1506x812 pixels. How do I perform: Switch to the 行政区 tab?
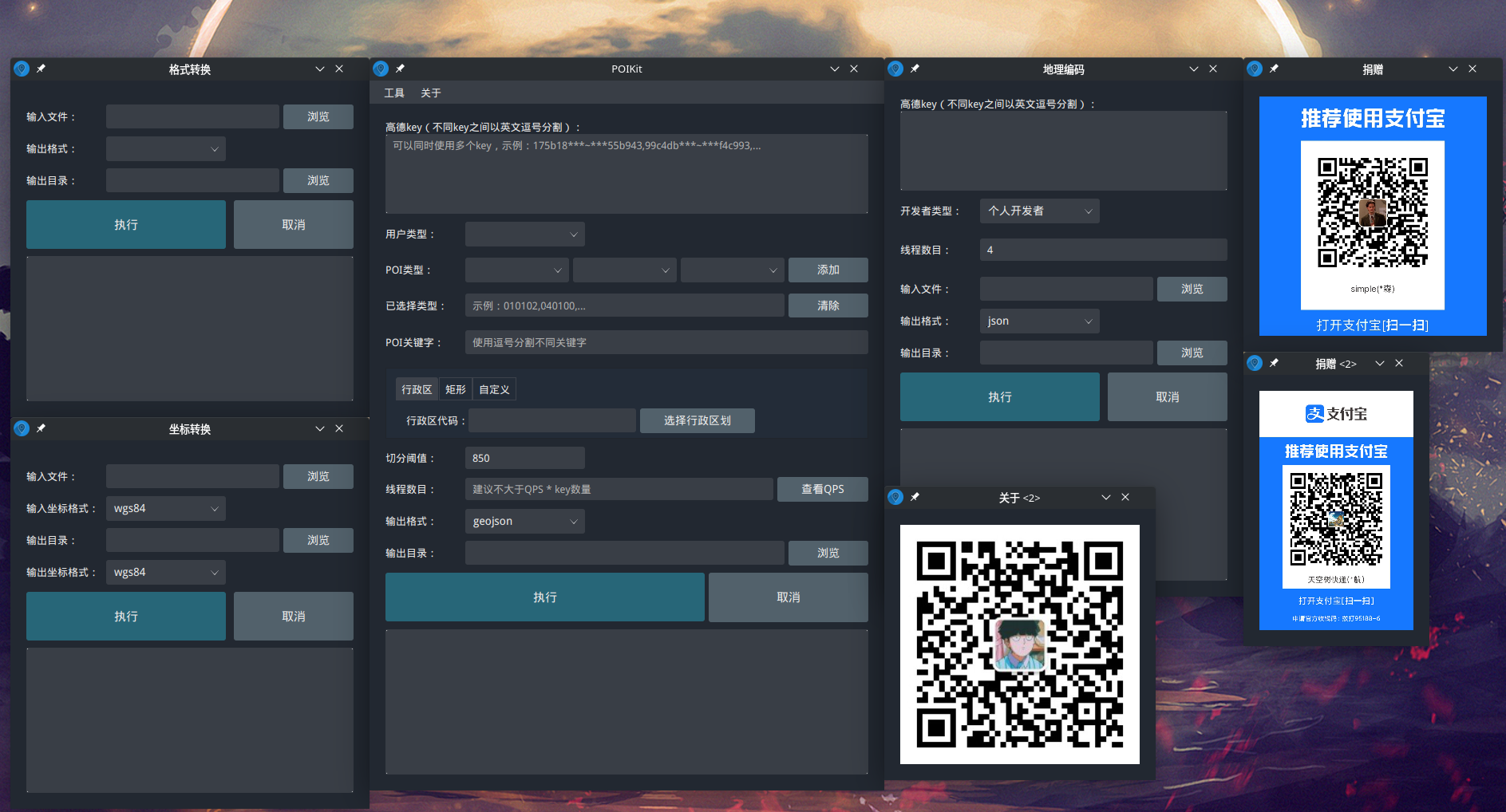pyautogui.click(x=417, y=389)
